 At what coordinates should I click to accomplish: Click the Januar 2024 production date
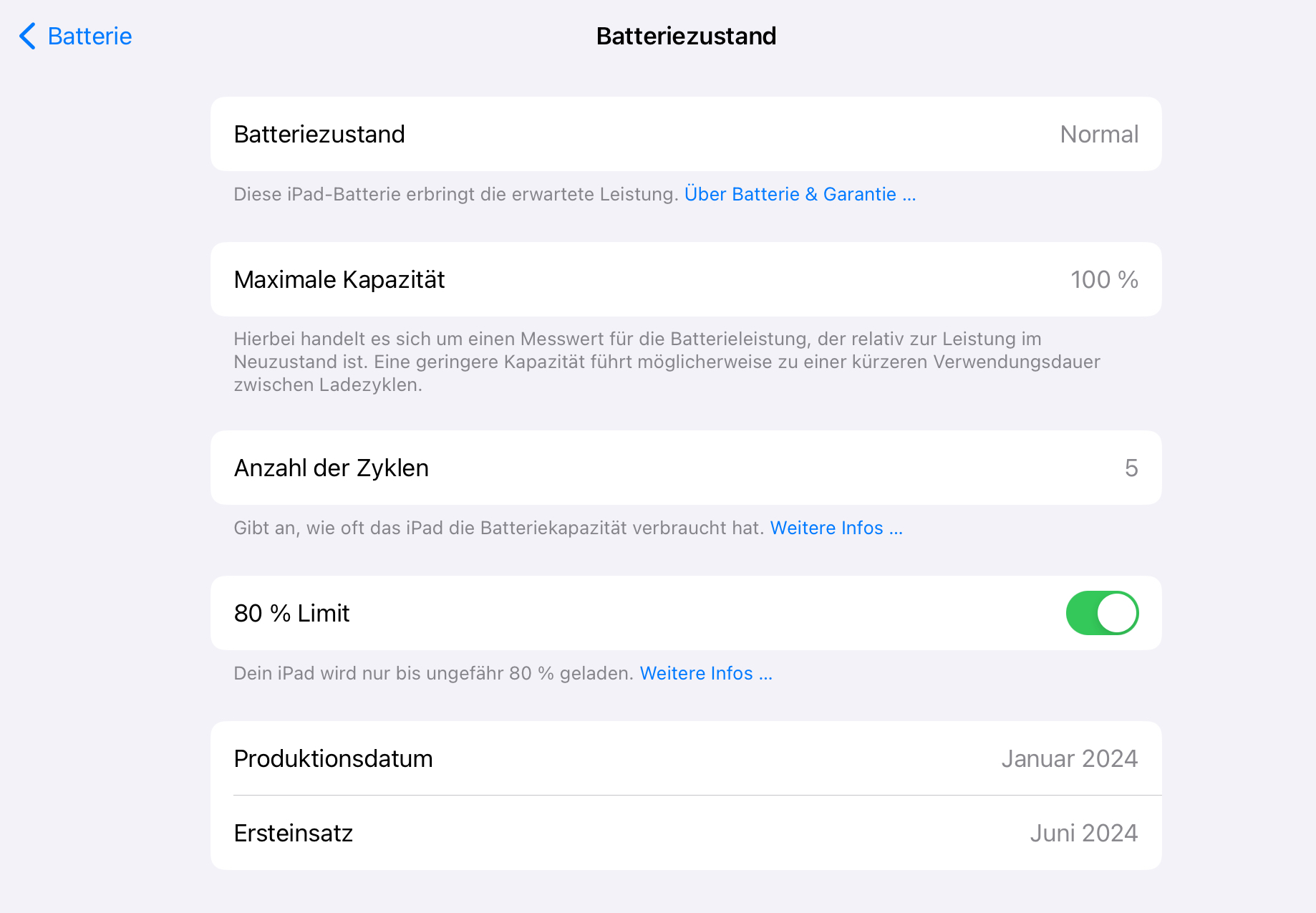point(1069,758)
